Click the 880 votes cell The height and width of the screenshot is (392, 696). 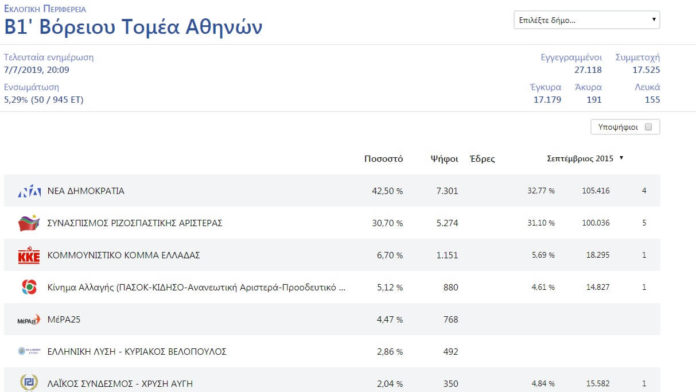tap(450, 287)
